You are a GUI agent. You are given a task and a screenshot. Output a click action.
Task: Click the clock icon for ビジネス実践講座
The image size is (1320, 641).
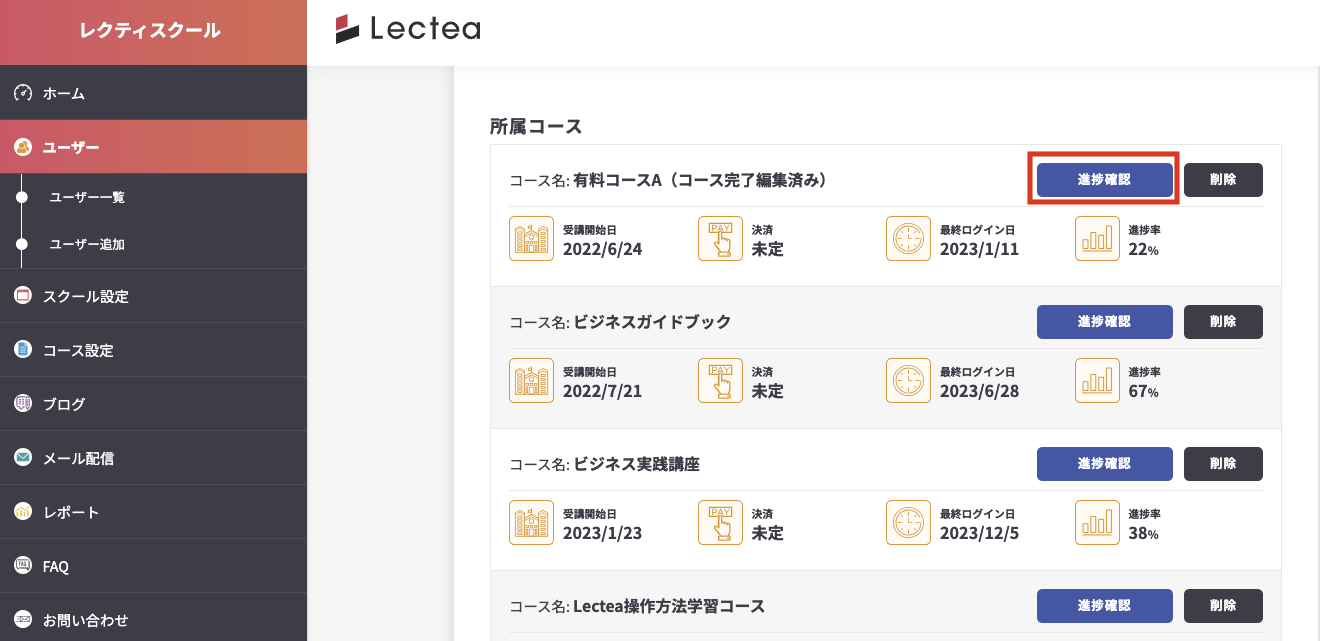coord(908,523)
